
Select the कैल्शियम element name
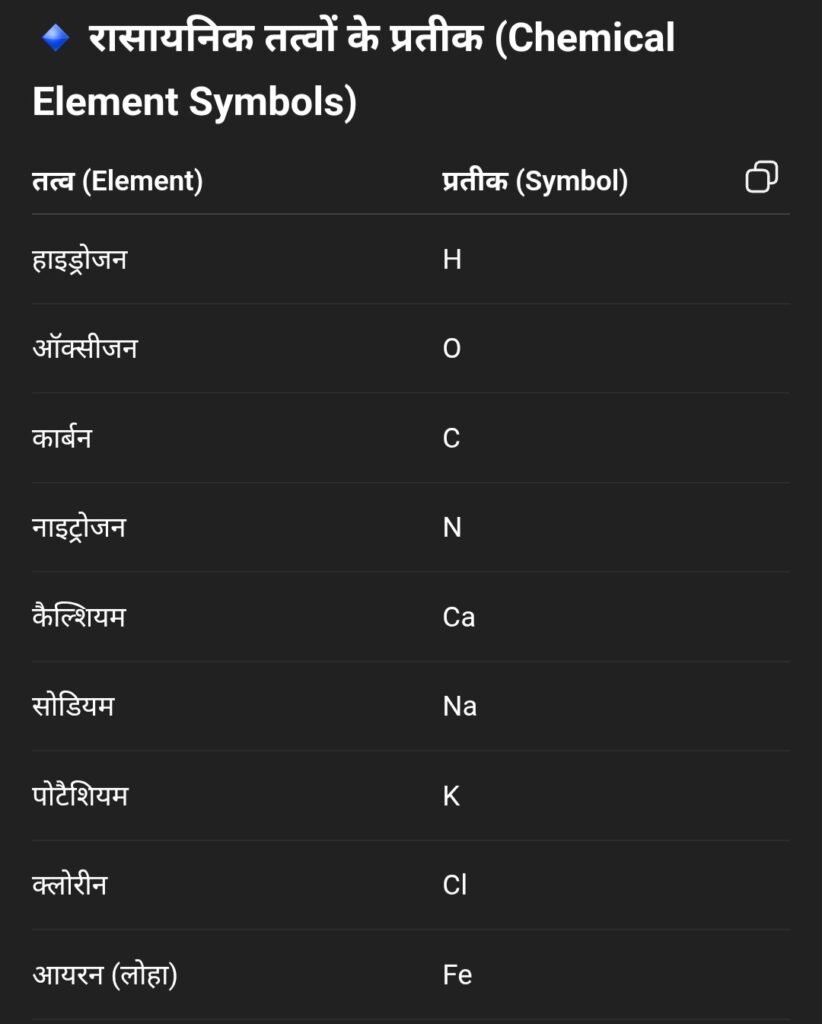[78, 615]
